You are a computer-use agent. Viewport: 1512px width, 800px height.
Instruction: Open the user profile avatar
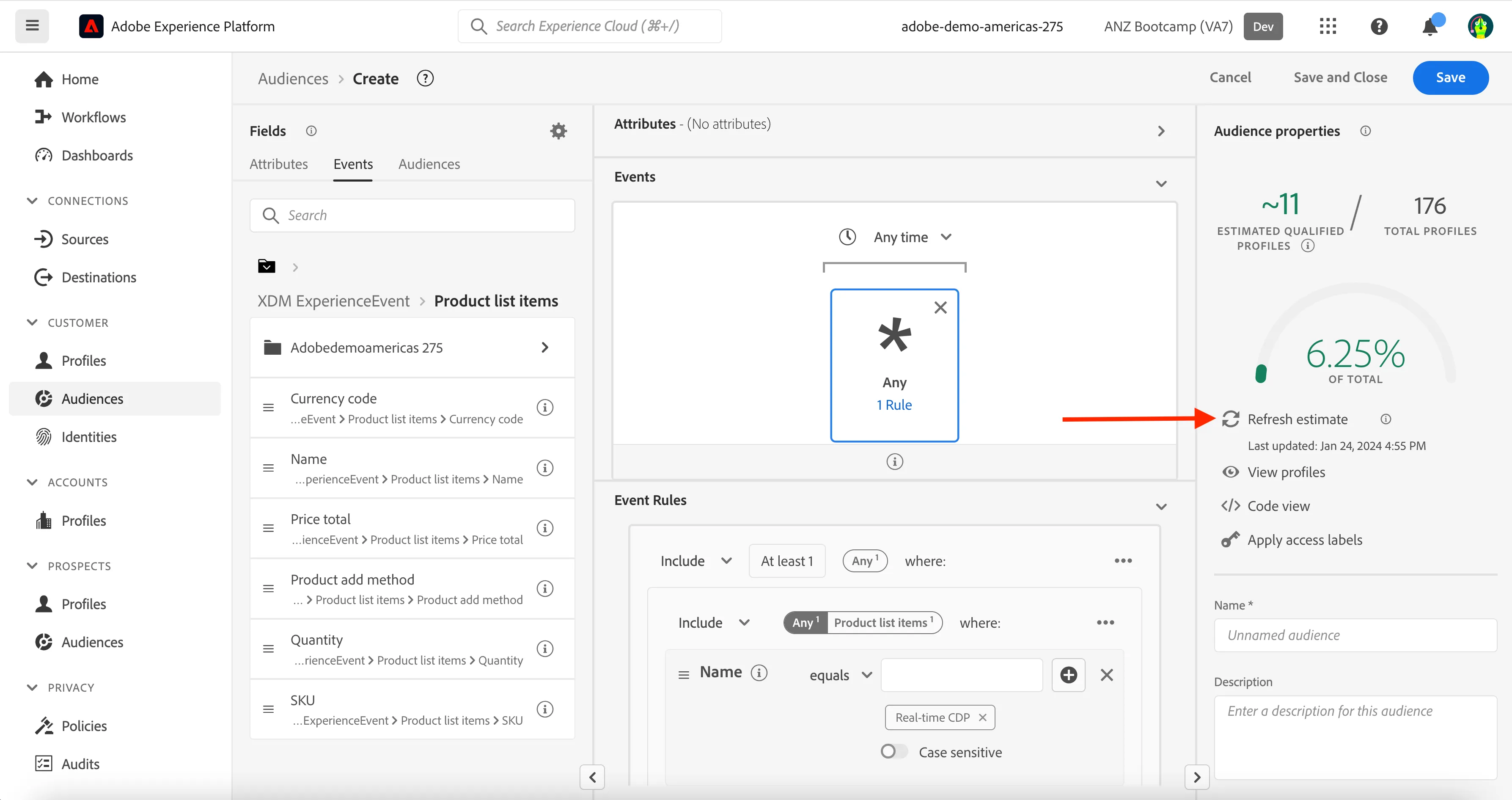(1480, 26)
